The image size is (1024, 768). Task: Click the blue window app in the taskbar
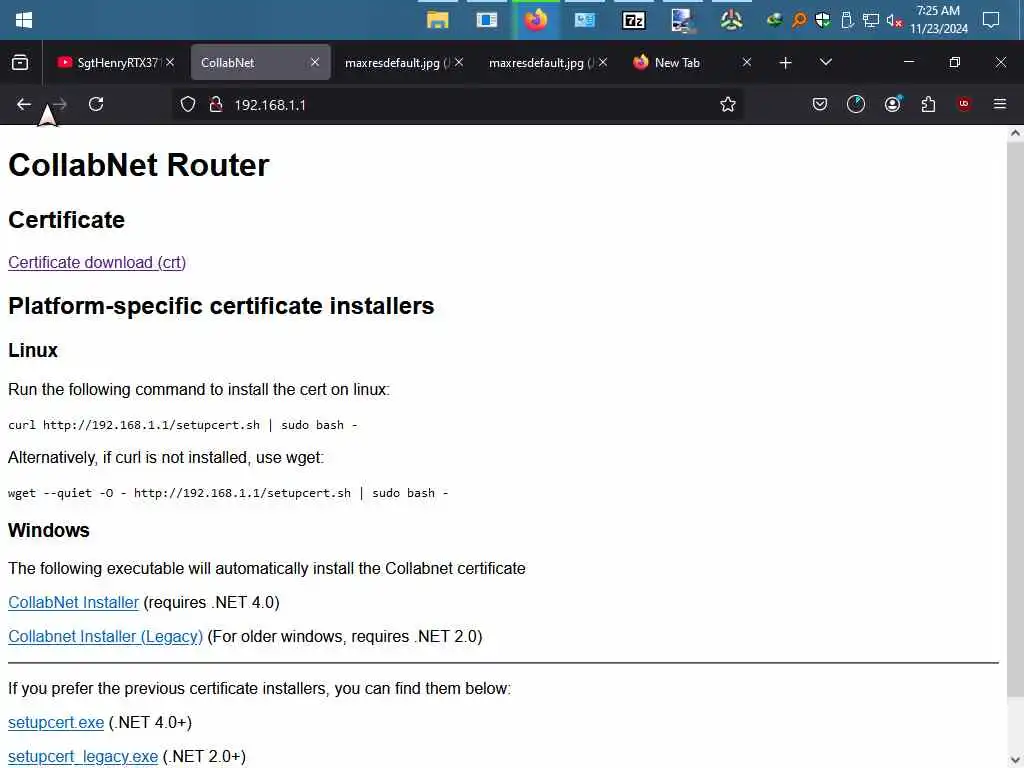click(487, 20)
